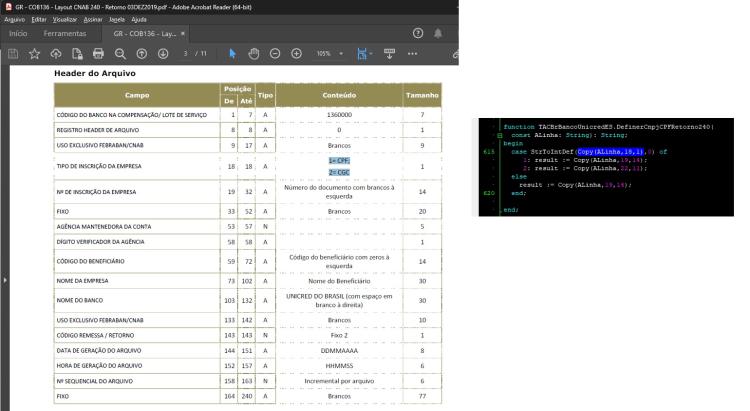Click highlighted '2= CGC' text in table

pos(339,172)
